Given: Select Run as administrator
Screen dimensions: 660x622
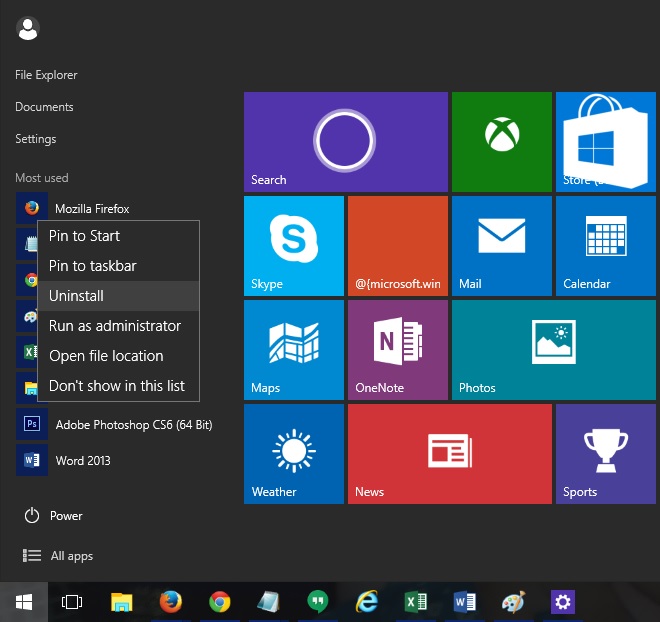Looking at the screenshot, I should [119, 326].
